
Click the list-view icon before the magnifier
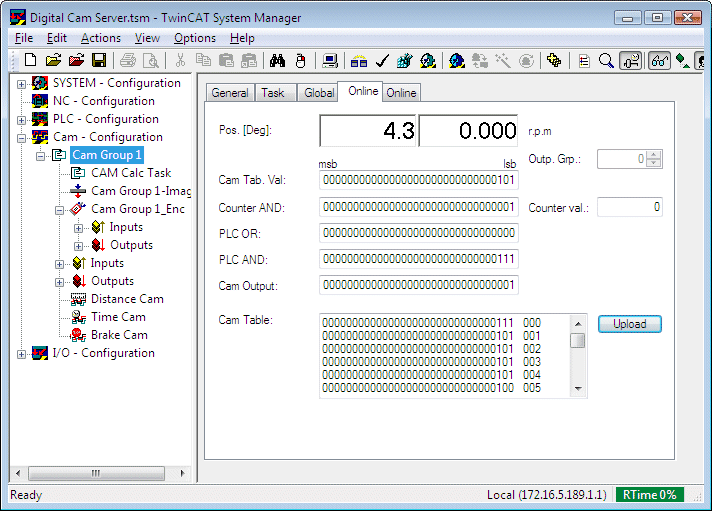(x=584, y=60)
